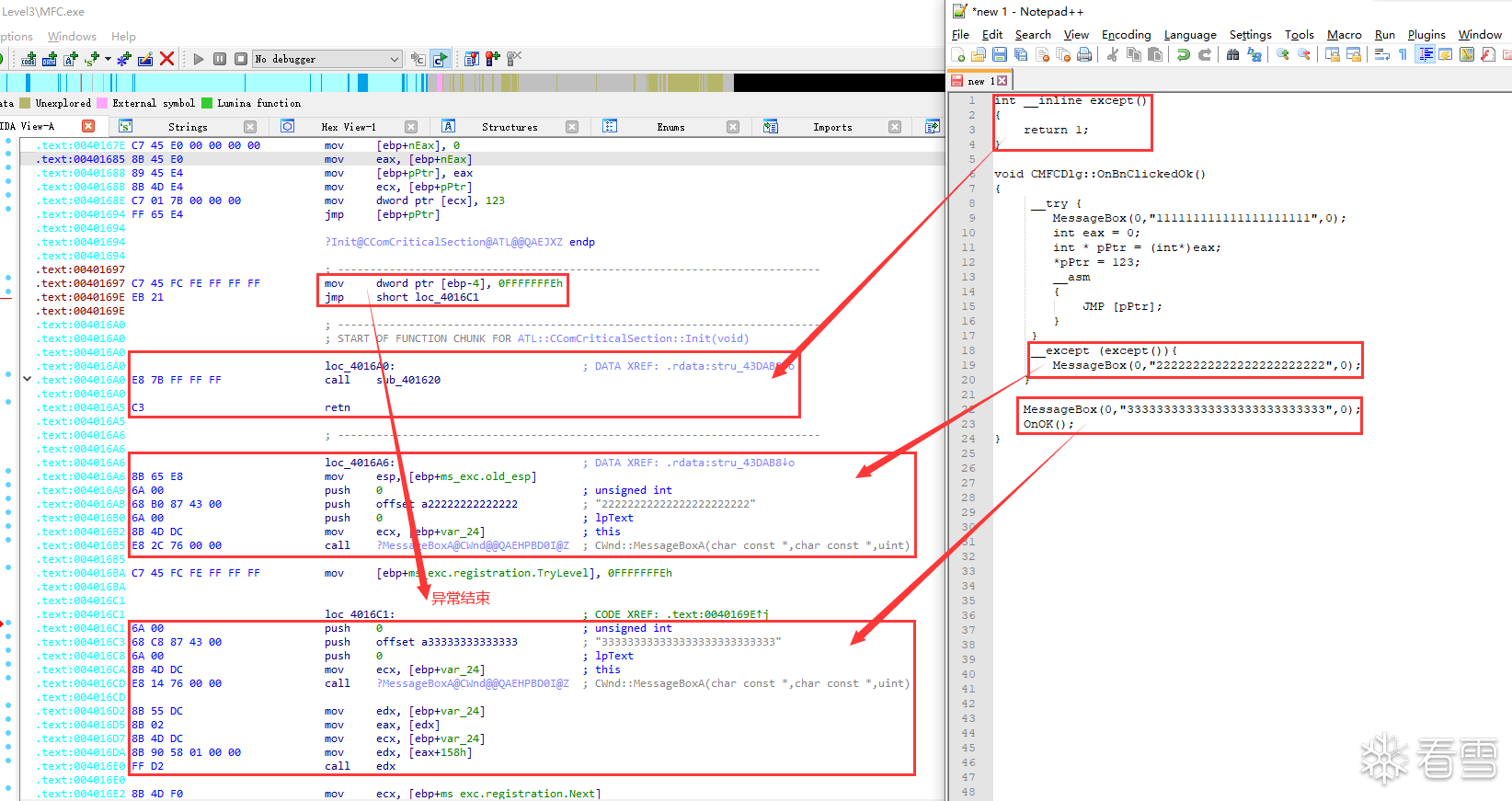The height and width of the screenshot is (801, 1512).
Task: Click the Unexplored color swatch in IDA legend
Action: point(25,103)
